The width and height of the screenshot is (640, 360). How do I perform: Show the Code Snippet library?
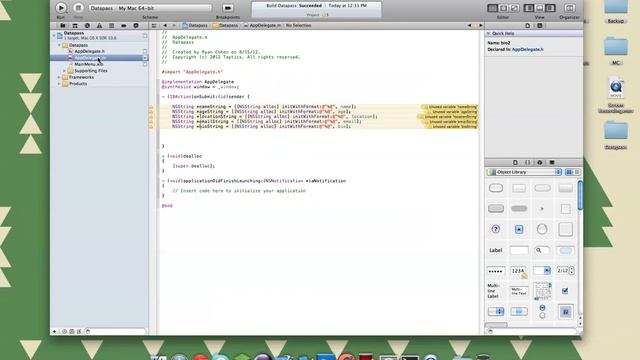(527, 162)
